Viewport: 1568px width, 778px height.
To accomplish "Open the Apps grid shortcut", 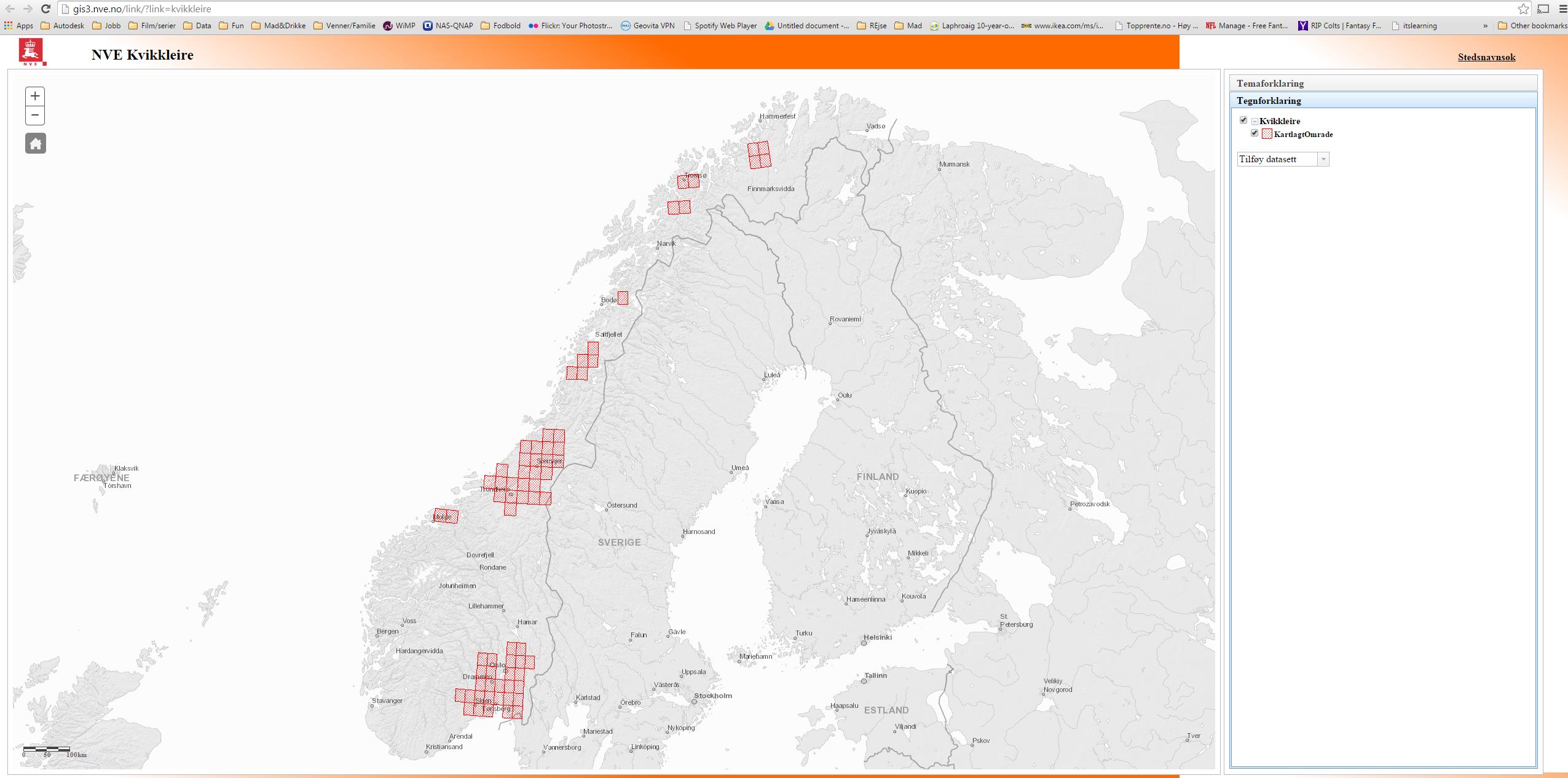I will pyautogui.click(x=19, y=26).
